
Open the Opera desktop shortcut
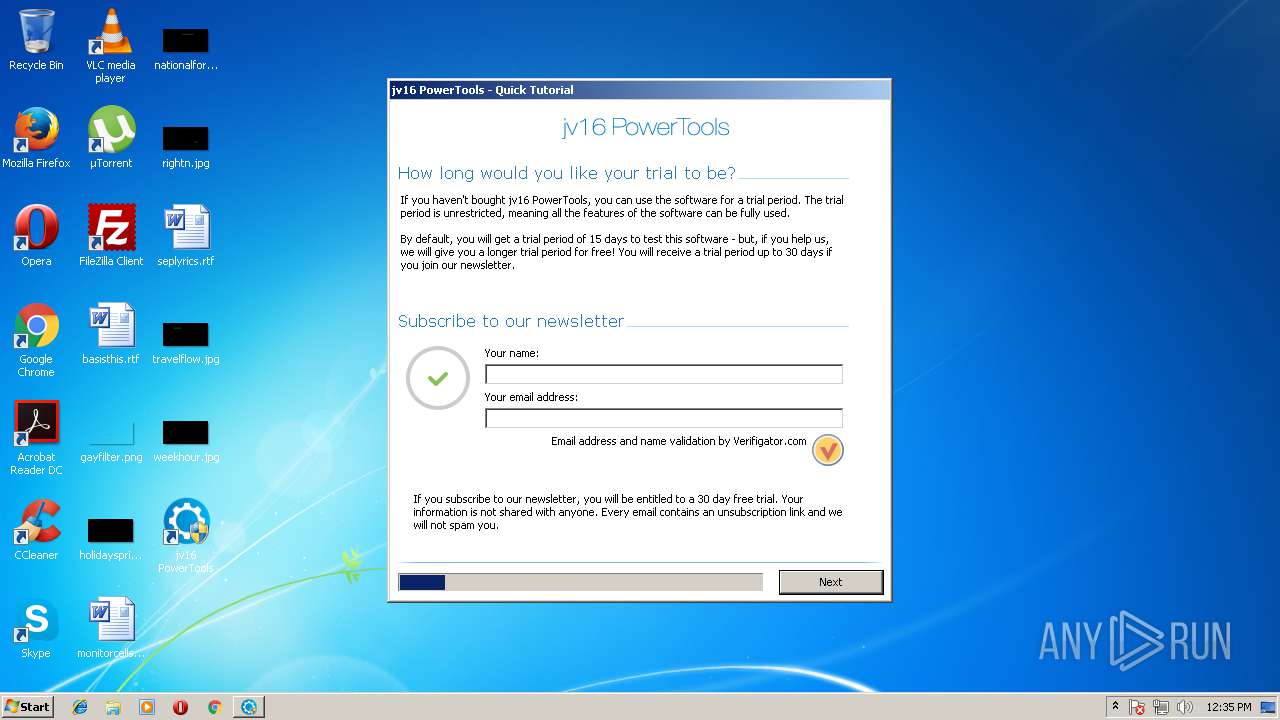pos(36,236)
